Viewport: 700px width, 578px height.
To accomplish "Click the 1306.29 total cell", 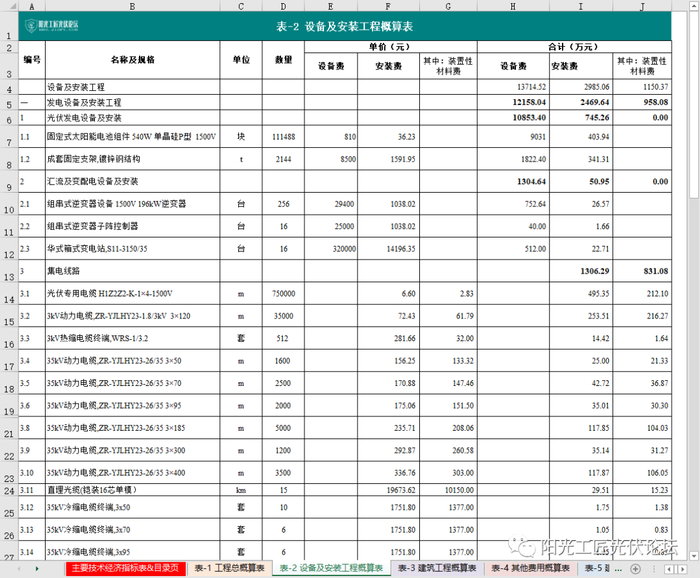I will coord(580,271).
